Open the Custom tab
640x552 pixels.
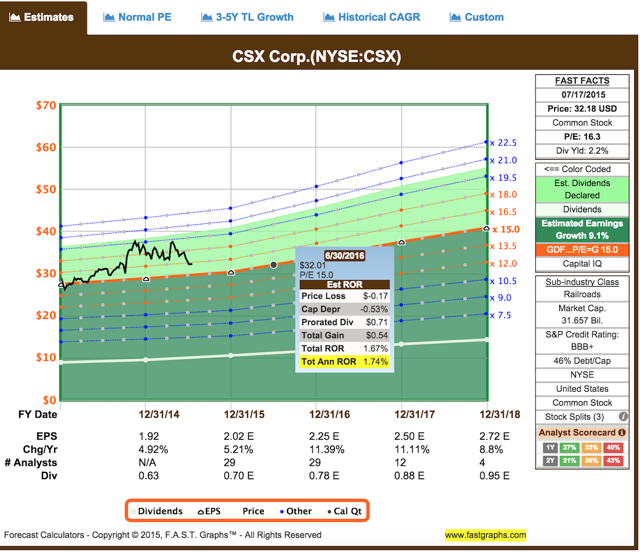click(477, 17)
